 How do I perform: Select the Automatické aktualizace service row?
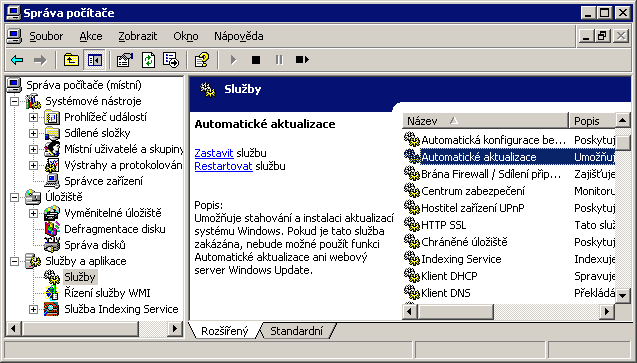(509, 157)
